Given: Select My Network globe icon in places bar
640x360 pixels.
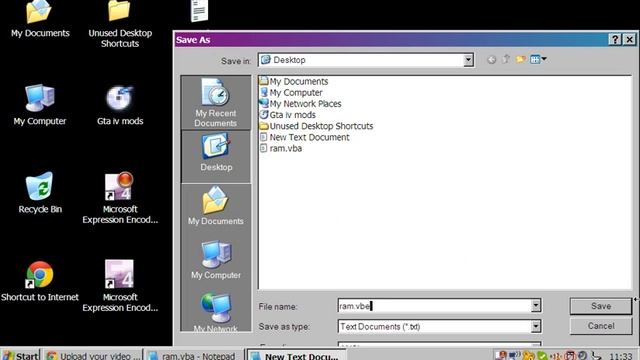Looking at the screenshot, I should pos(216,309).
